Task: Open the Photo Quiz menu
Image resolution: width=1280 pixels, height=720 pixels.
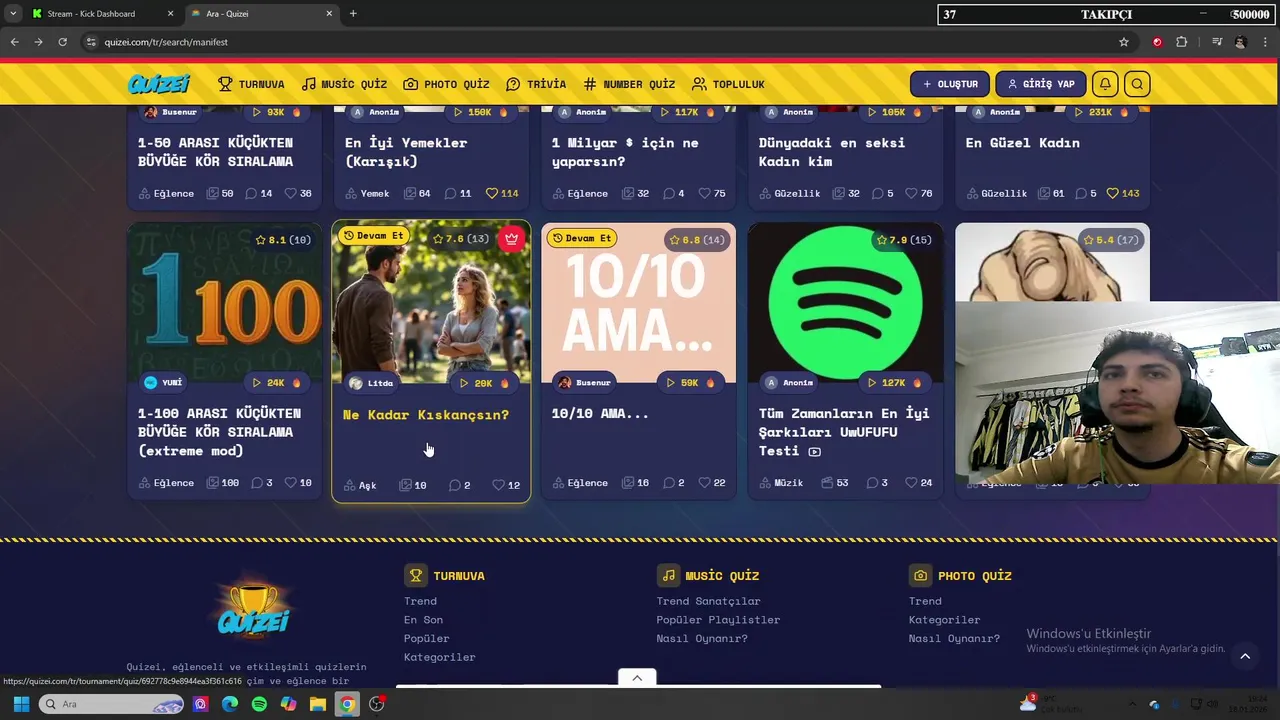Action: [x=446, y=84]
